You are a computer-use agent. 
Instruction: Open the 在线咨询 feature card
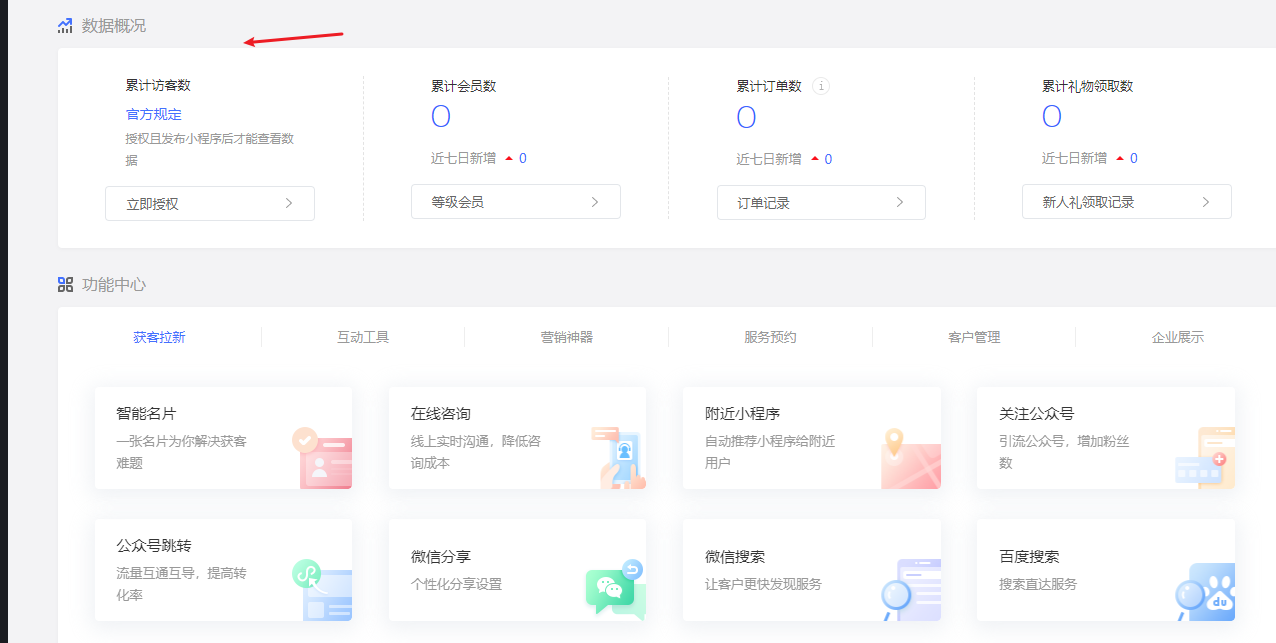tap(517, 437)
